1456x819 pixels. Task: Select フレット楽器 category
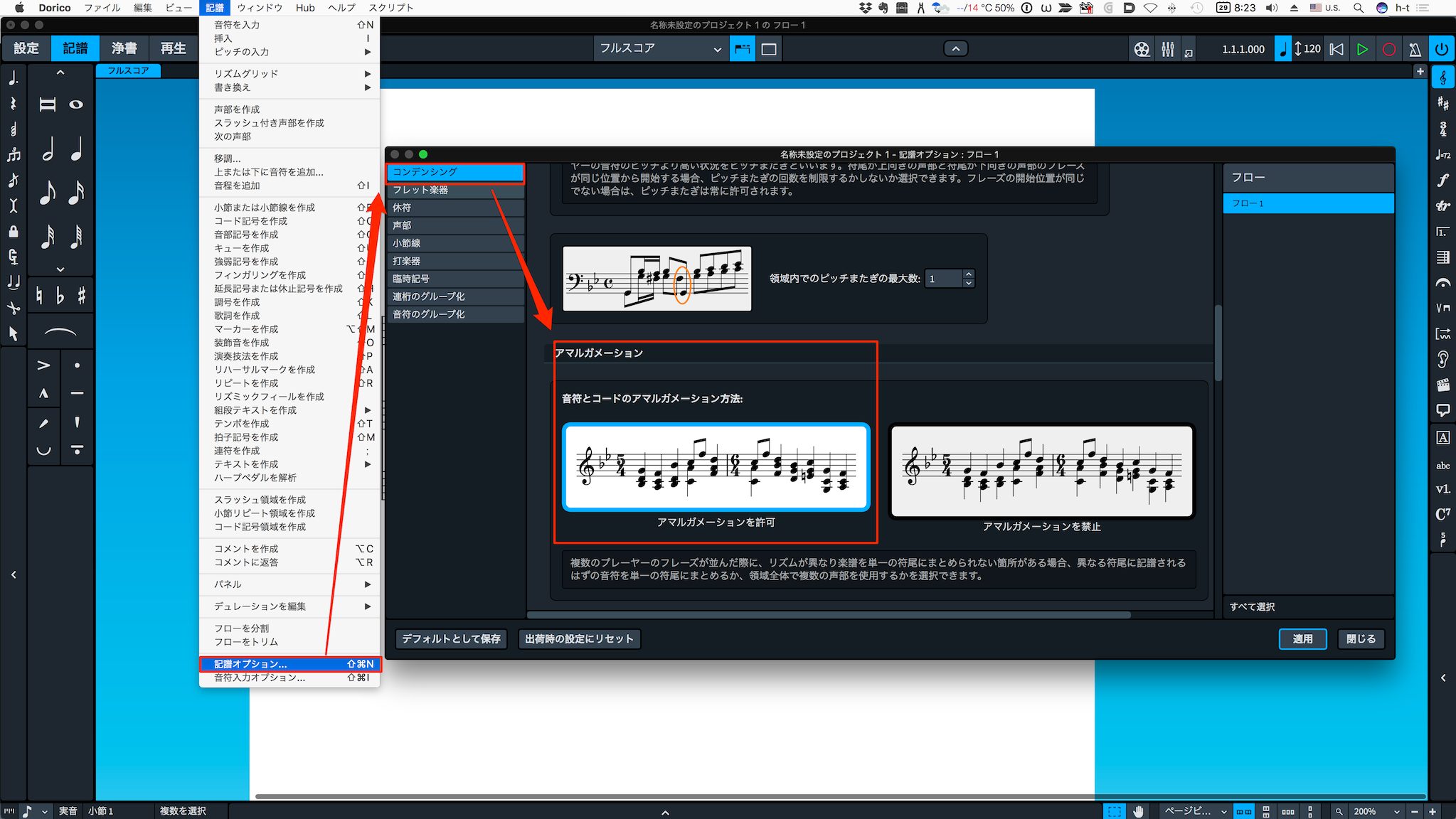pos(455,190)
